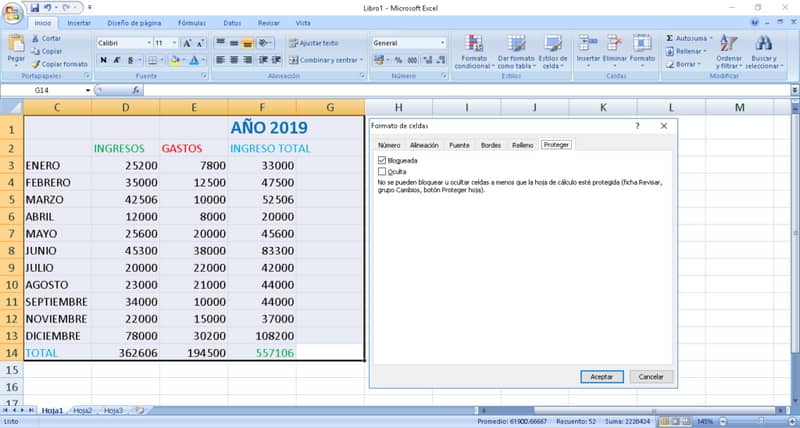This screenshot has width=800, height=428.
Task: Open Ordenar y filtrar menu
Action: coord(728,52)
